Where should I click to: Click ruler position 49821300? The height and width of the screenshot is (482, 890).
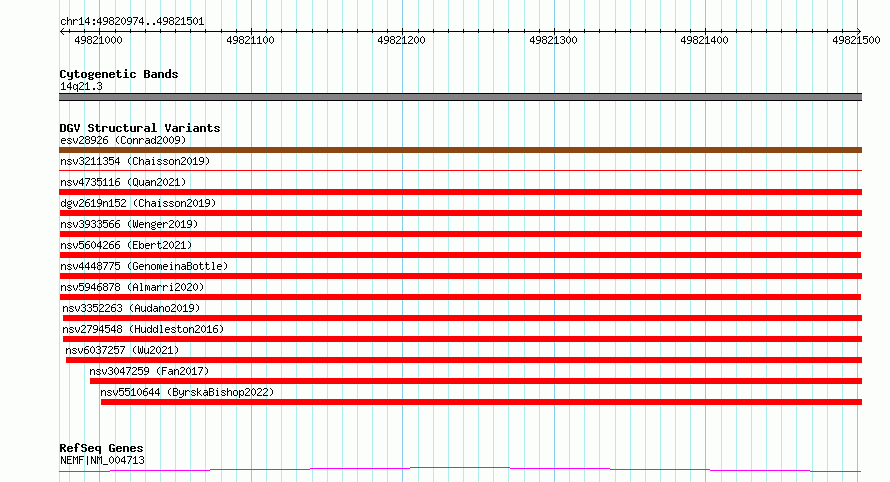pos(553,40)
